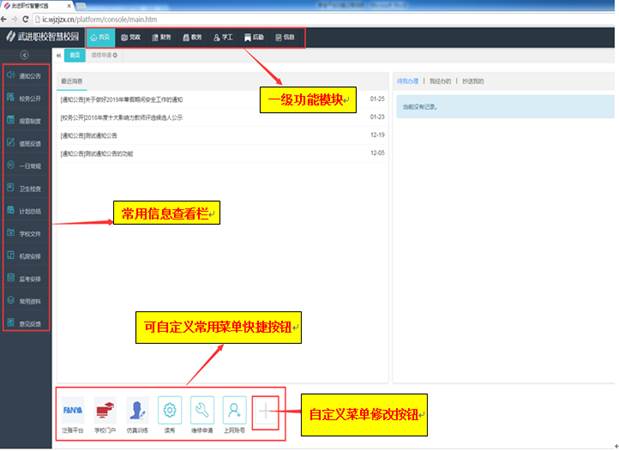Open the test notice dated 12-19
619x451 pixels.
pos(222,135)
